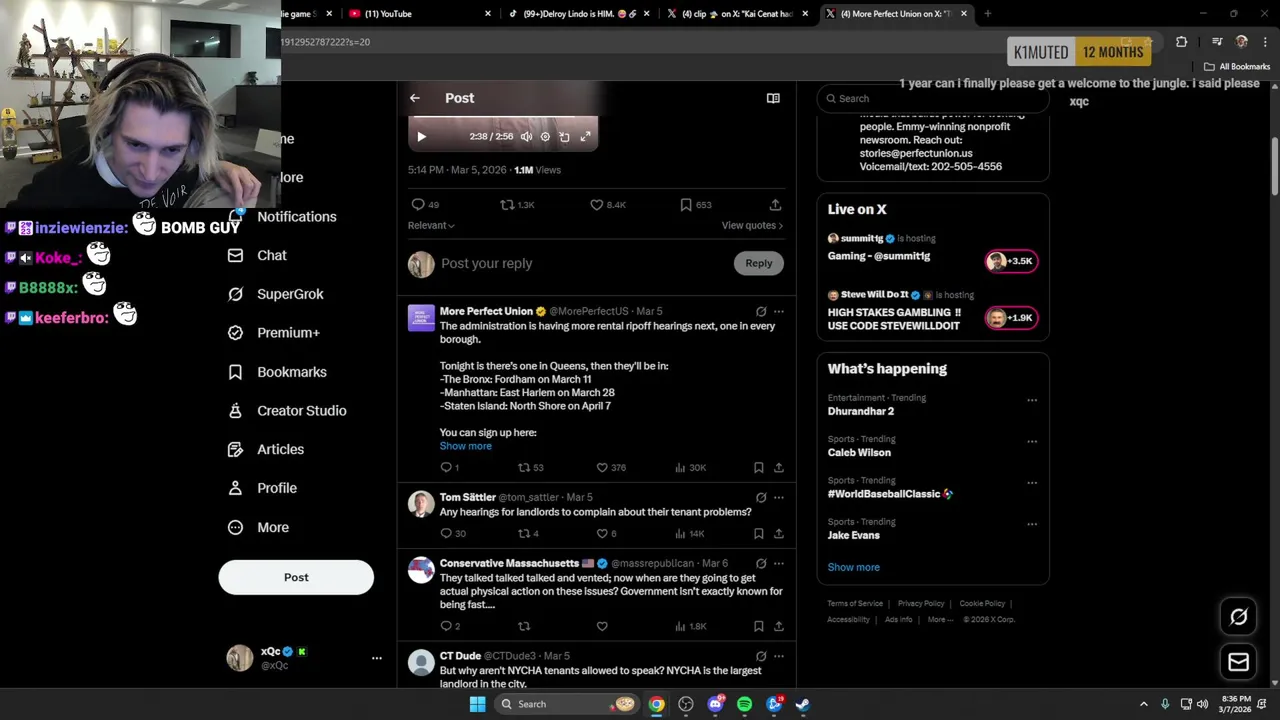Focus the Post your reply field
The height and width of the screenshot is (720, 1280).
[x=585, y=263]
